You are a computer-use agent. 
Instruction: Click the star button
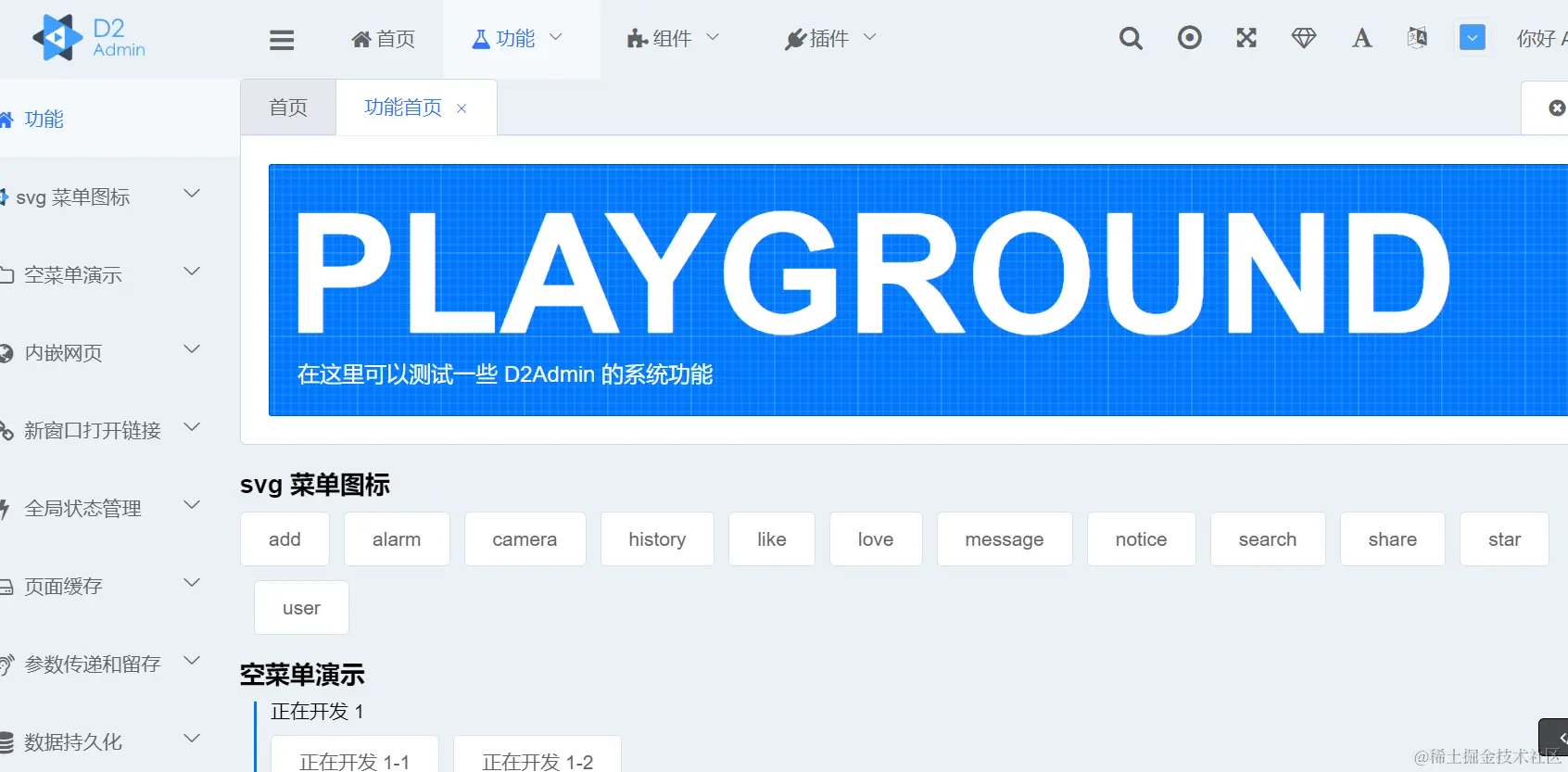(x=1505, y=539)
